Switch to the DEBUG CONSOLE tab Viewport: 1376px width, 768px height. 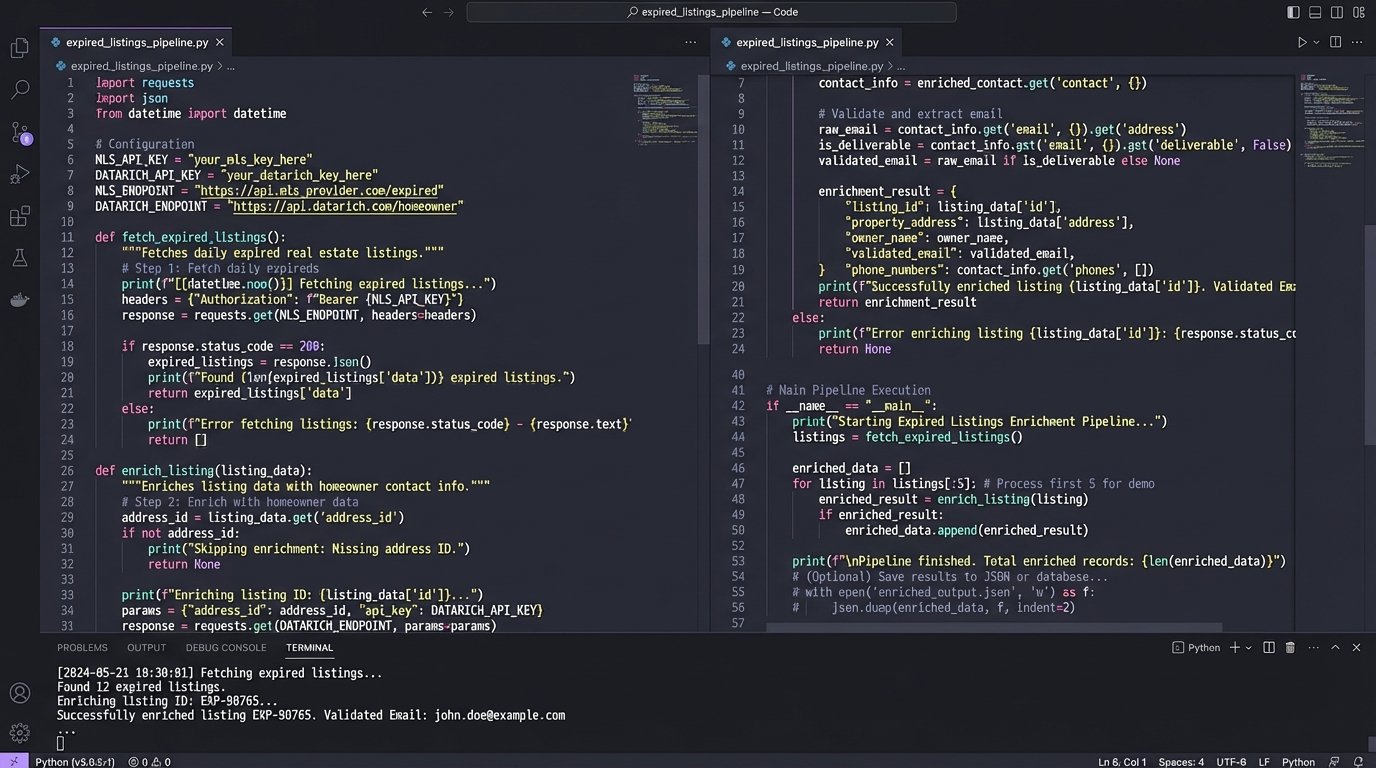point(226,648)
